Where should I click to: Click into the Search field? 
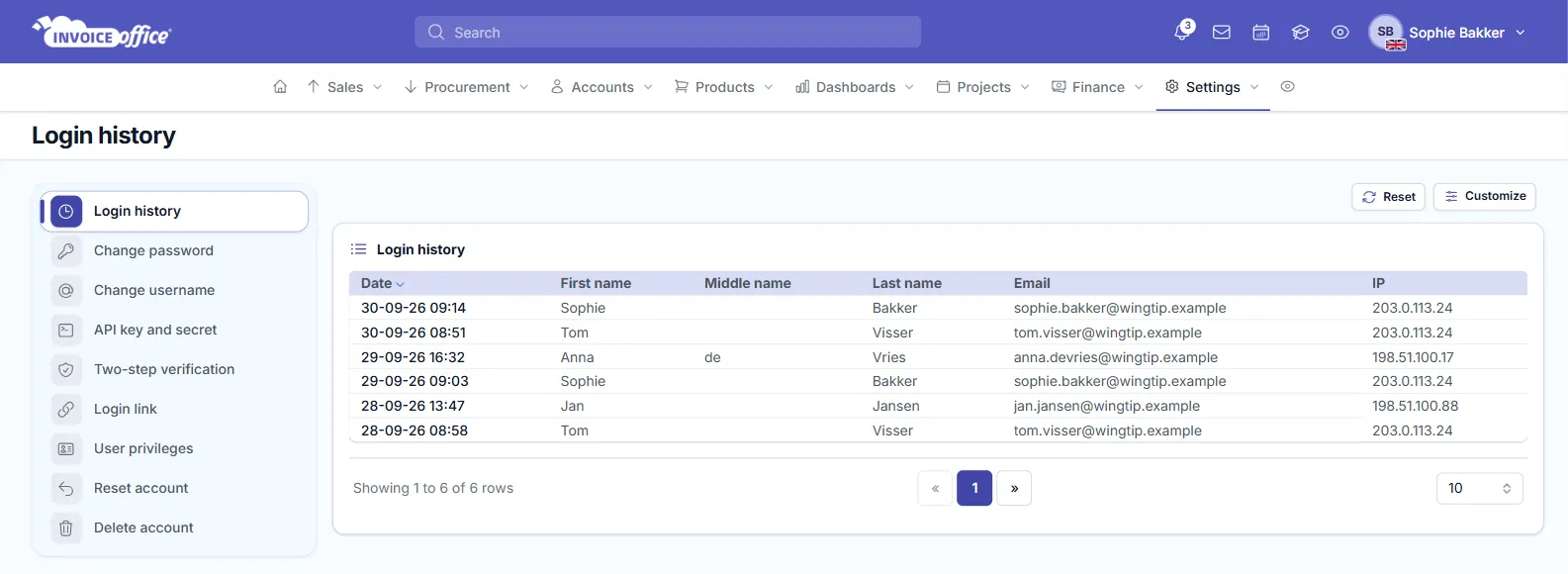pyautogui.click(x=668, y=32)
